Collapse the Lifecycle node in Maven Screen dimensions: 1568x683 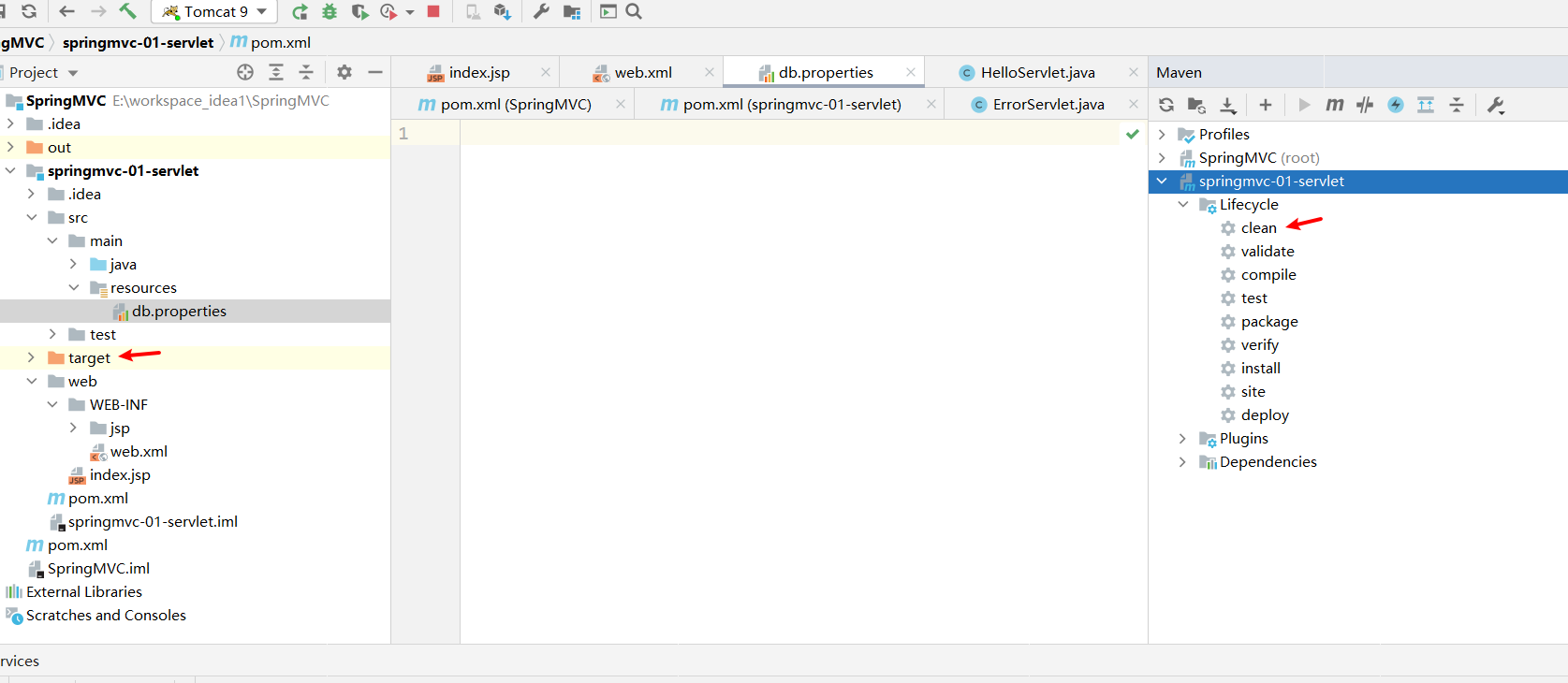(1182, 204)
